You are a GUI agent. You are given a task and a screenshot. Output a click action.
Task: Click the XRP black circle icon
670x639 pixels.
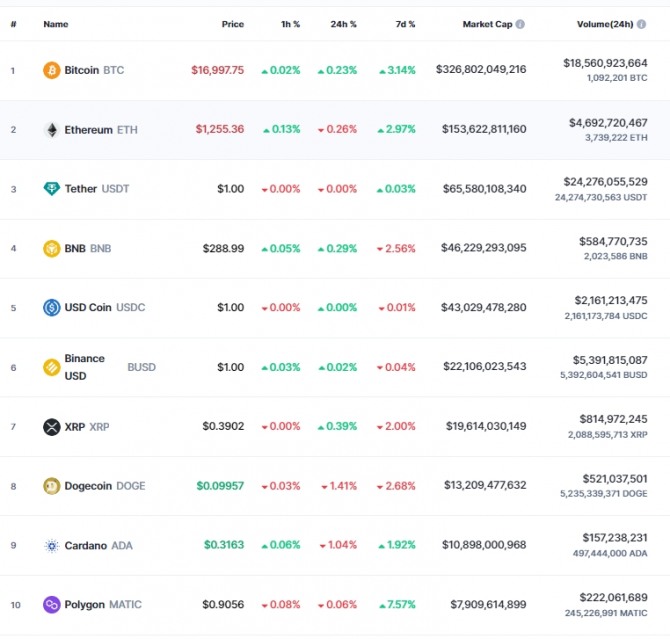pos(52,427)
